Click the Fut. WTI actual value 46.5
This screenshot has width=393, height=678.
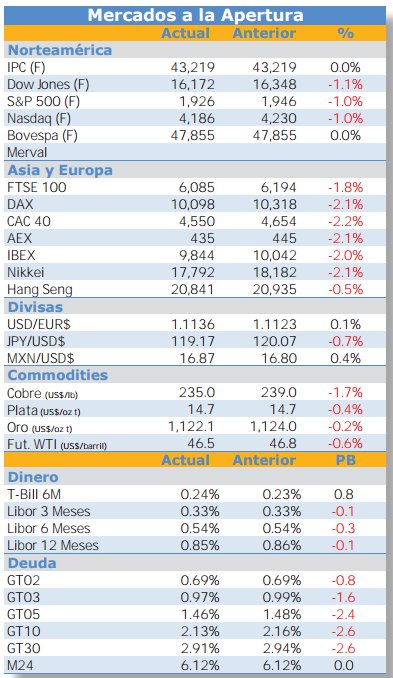201,444
